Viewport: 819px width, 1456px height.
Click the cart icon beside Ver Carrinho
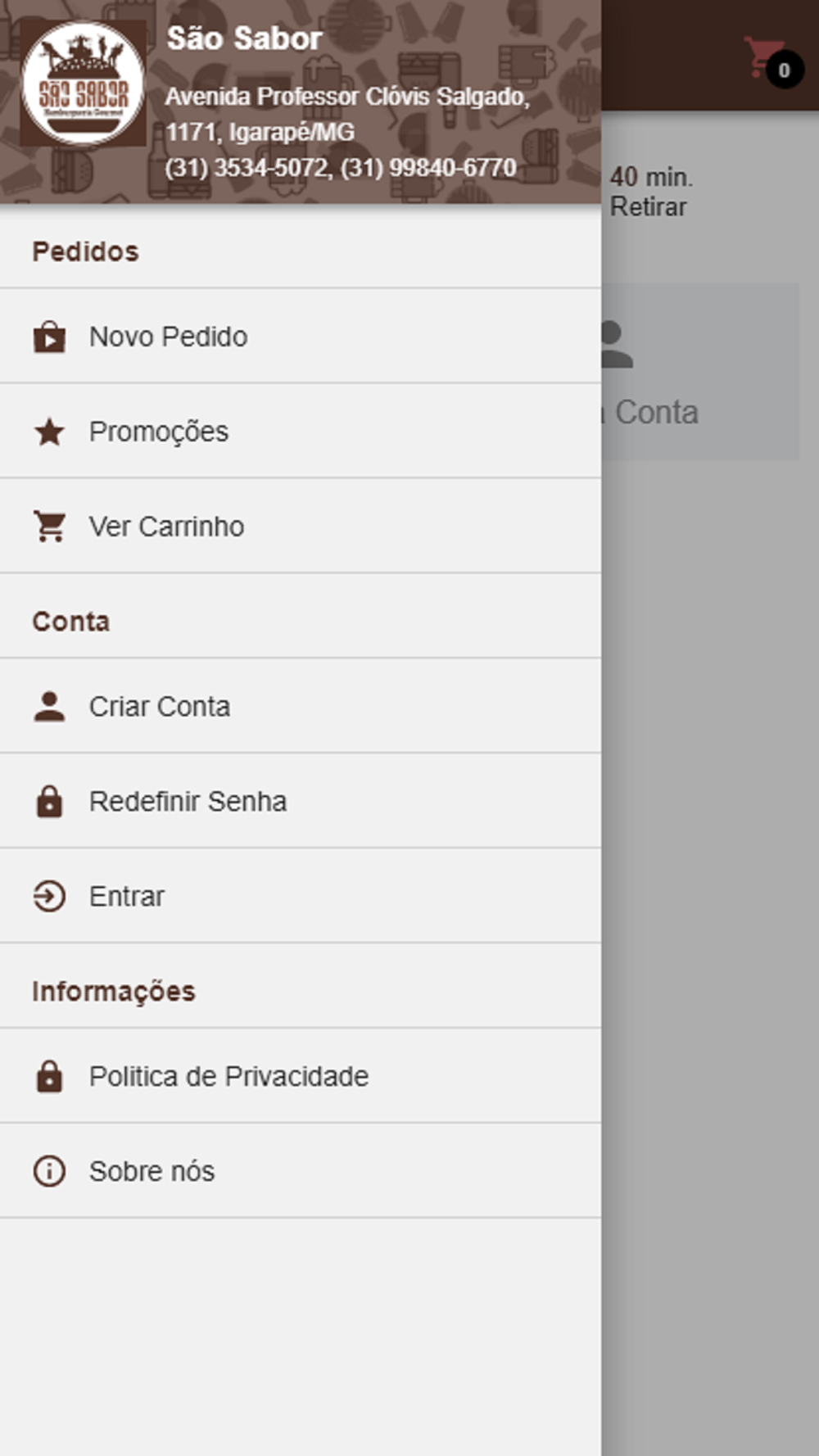point(49,527)
